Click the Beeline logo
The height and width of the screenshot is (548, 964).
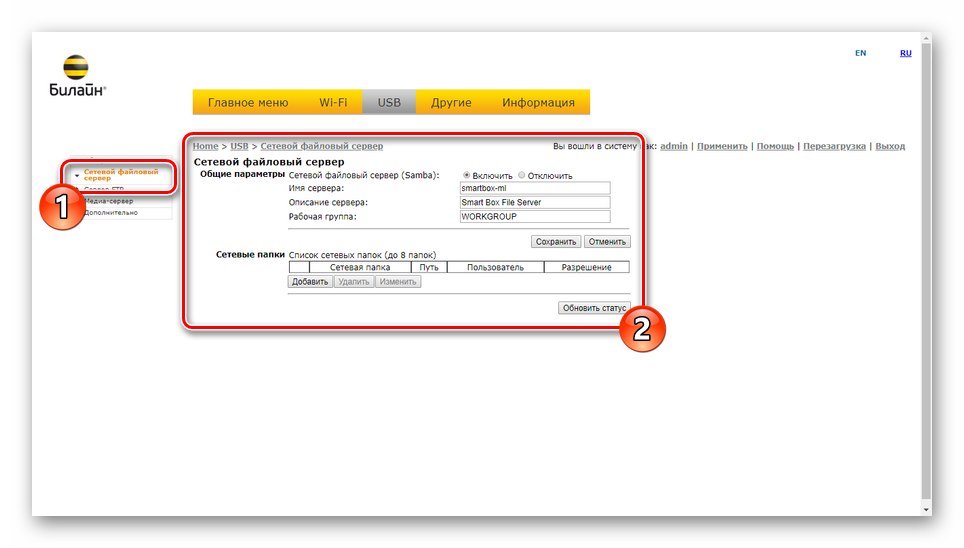(x=76, y=76)
